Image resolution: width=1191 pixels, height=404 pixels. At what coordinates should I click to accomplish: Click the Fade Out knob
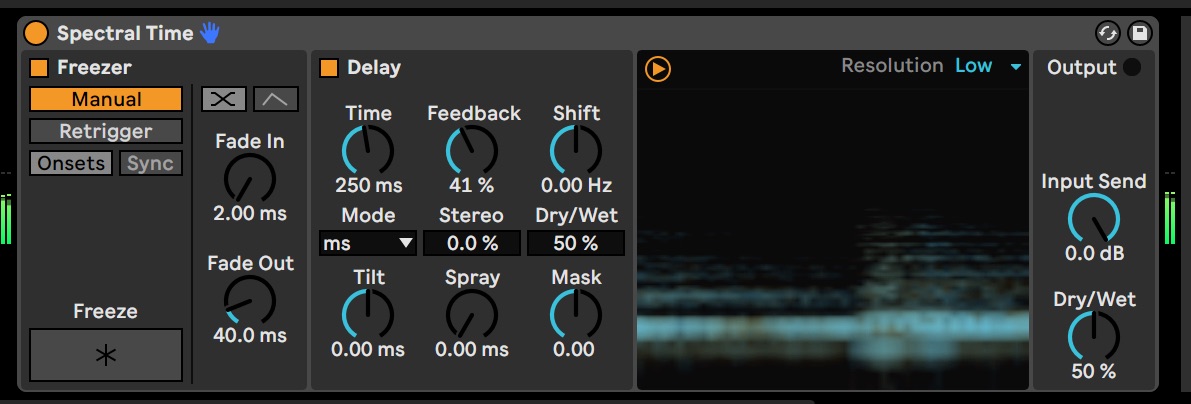pyautogui.click(x=249, y=301)
